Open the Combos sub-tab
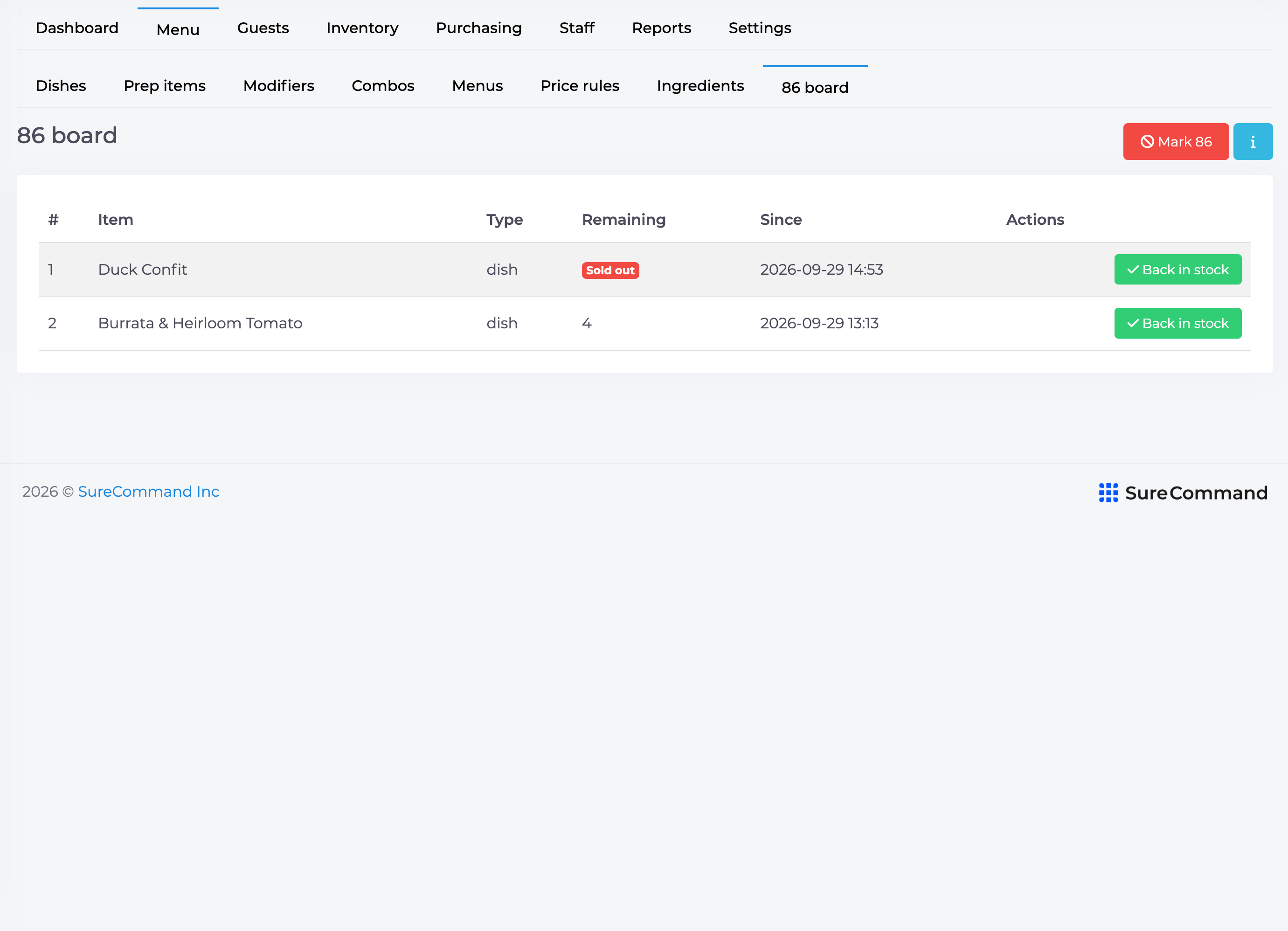Viewport: 1288px width, 931px height. 383,86
